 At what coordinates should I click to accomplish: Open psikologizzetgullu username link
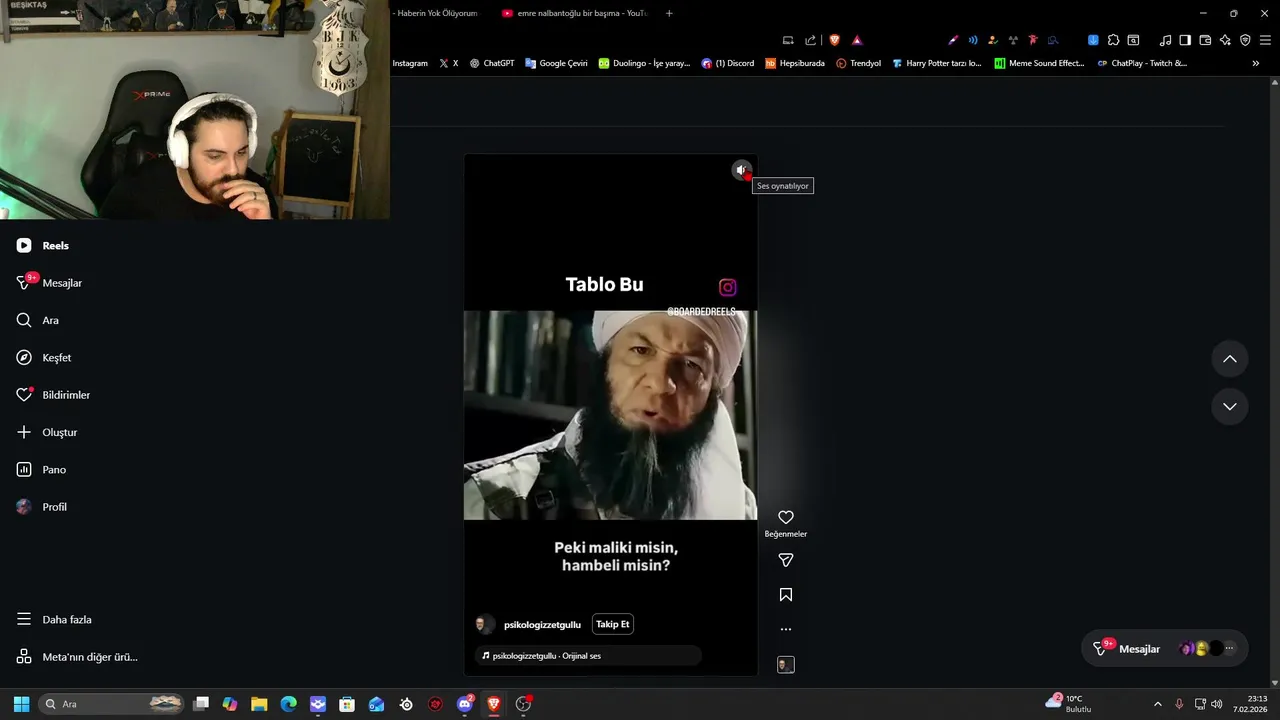[x=542, y=625]
